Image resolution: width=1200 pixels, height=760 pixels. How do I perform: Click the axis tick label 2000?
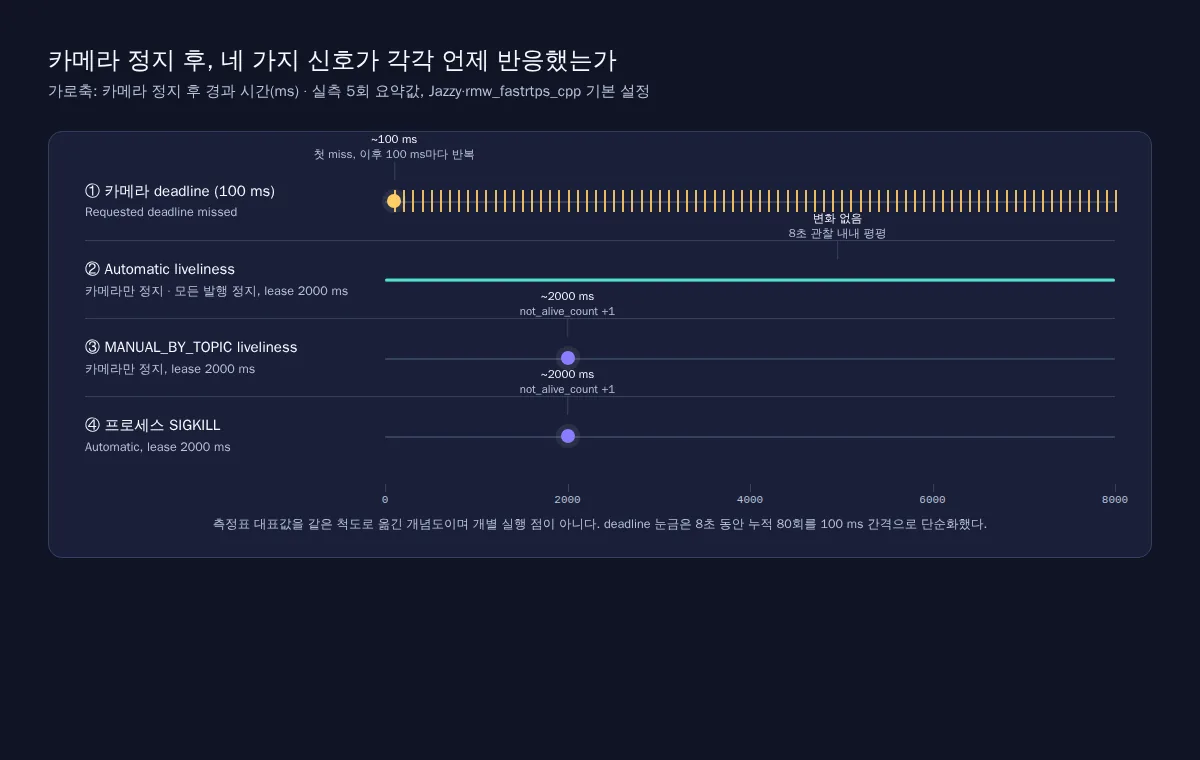coord(567,499)
